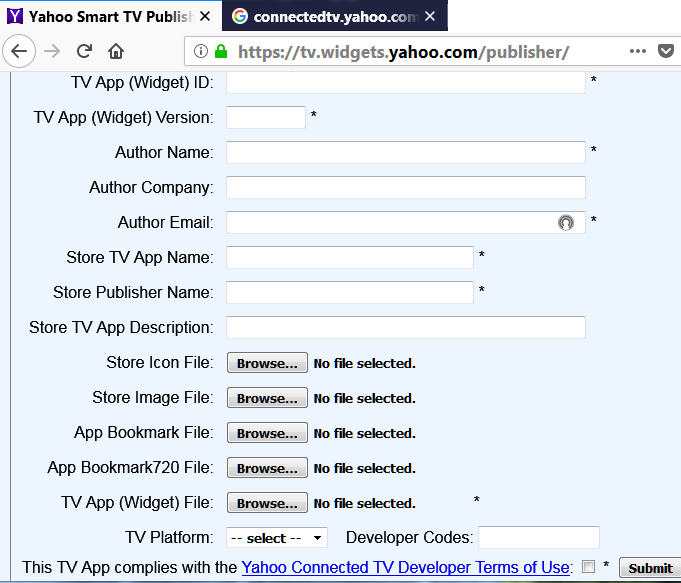Open the page actions three-dot menu

(x=638, y=51)
